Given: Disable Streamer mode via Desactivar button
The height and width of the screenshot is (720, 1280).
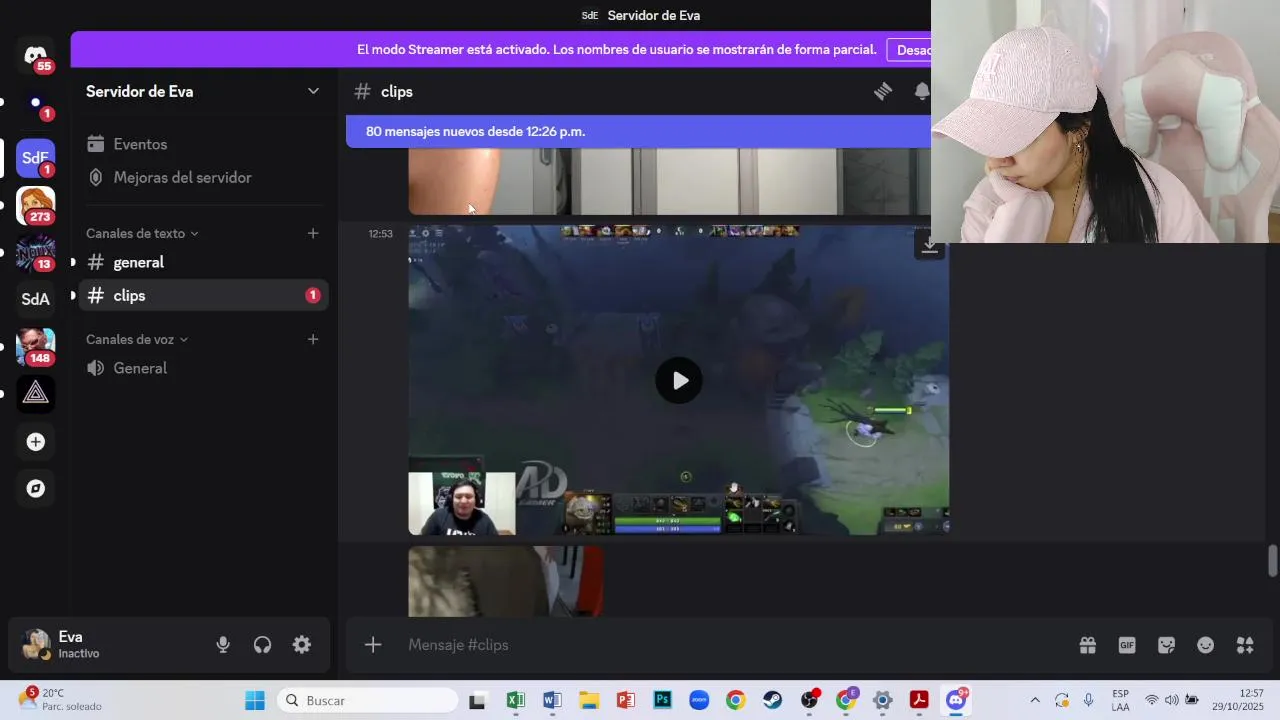Looking at the screenshot, I should (908, 49).
